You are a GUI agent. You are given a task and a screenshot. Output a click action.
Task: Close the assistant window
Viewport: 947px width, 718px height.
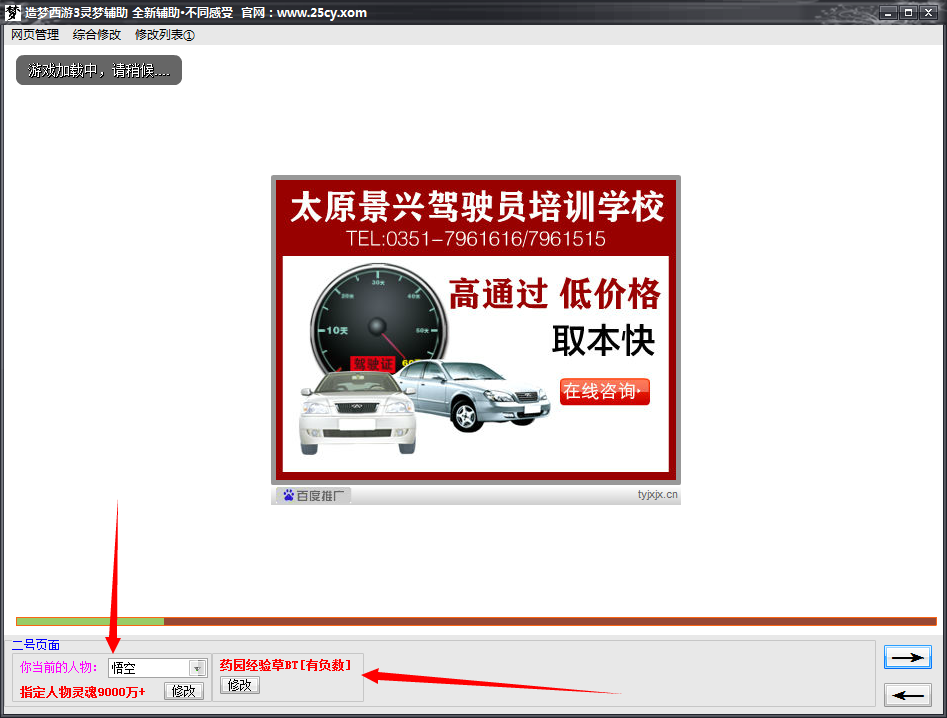(928, 13)
